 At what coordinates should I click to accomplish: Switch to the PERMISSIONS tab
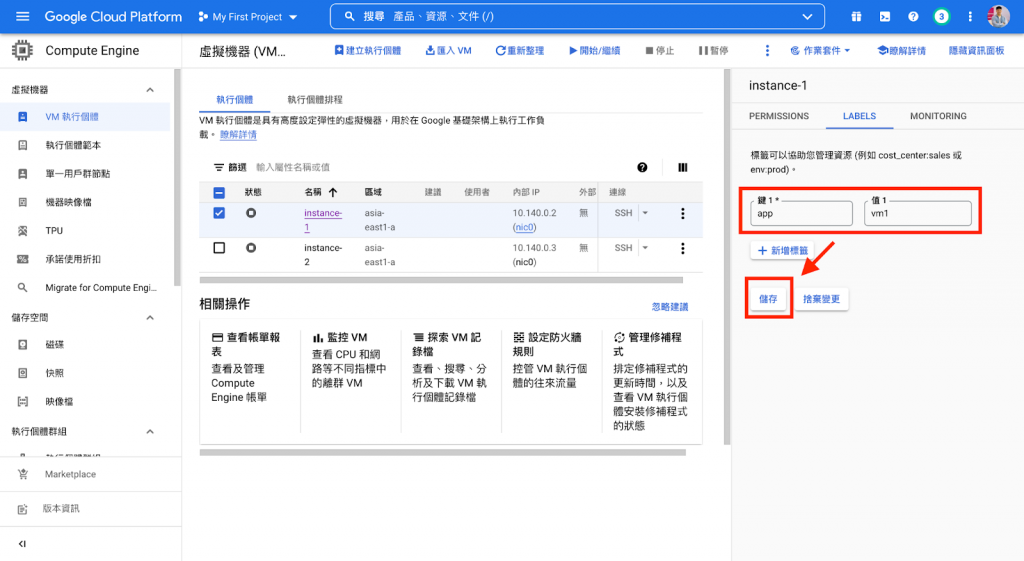[x=778, y=116]
